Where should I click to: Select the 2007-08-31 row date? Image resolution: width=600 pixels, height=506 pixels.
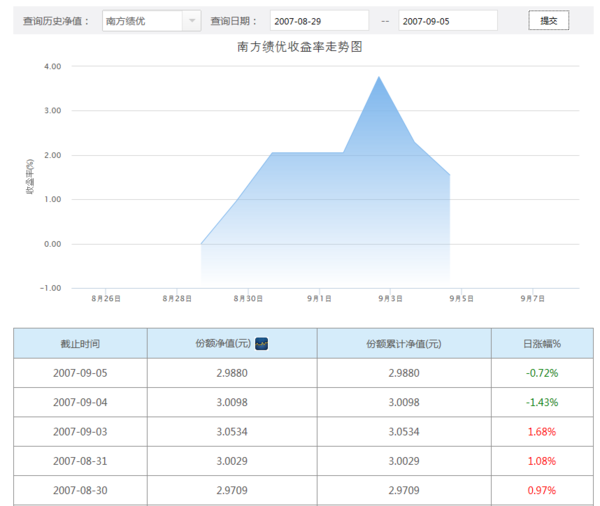coord(80,462)
